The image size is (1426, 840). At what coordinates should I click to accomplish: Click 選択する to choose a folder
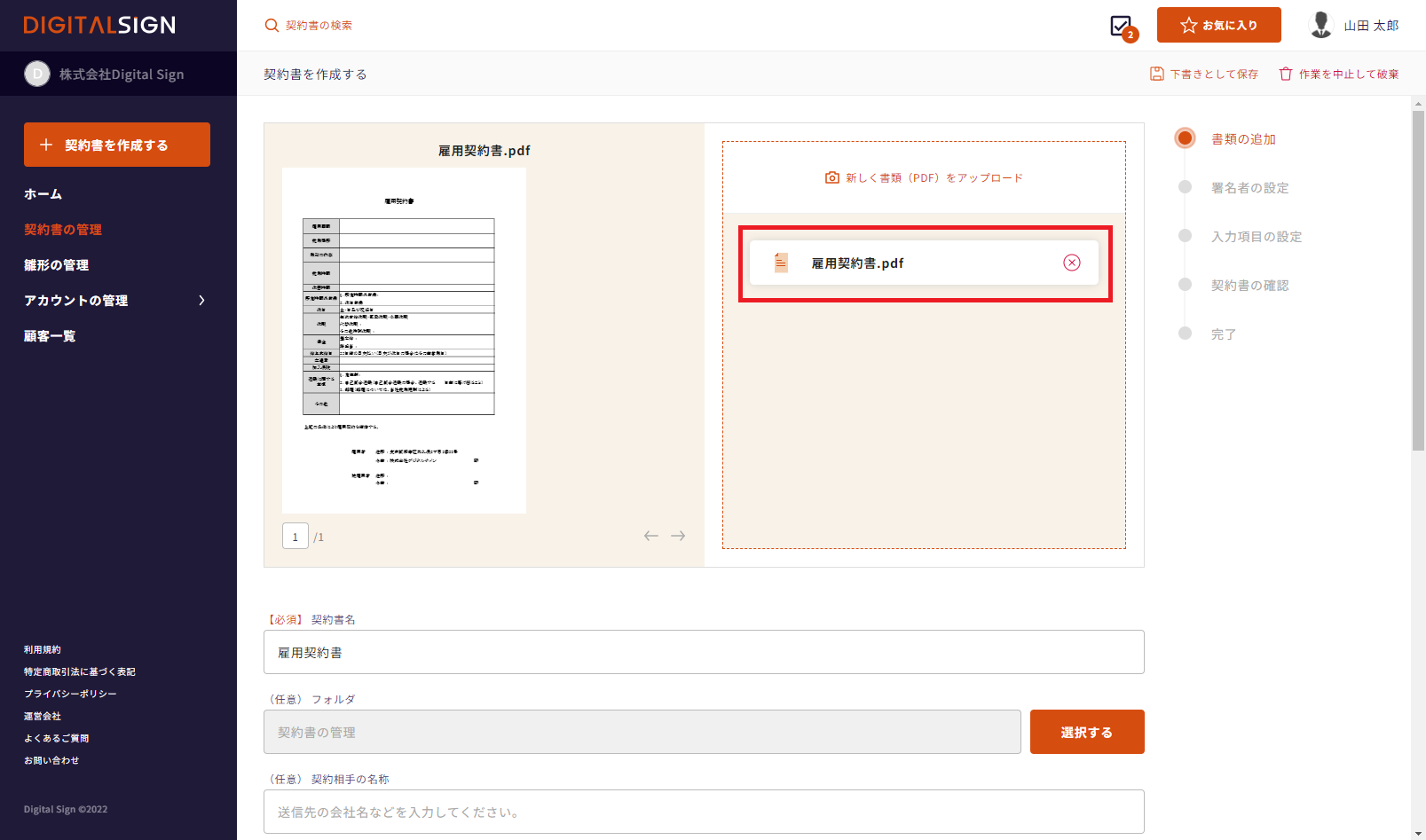[x=1086, y=732]
